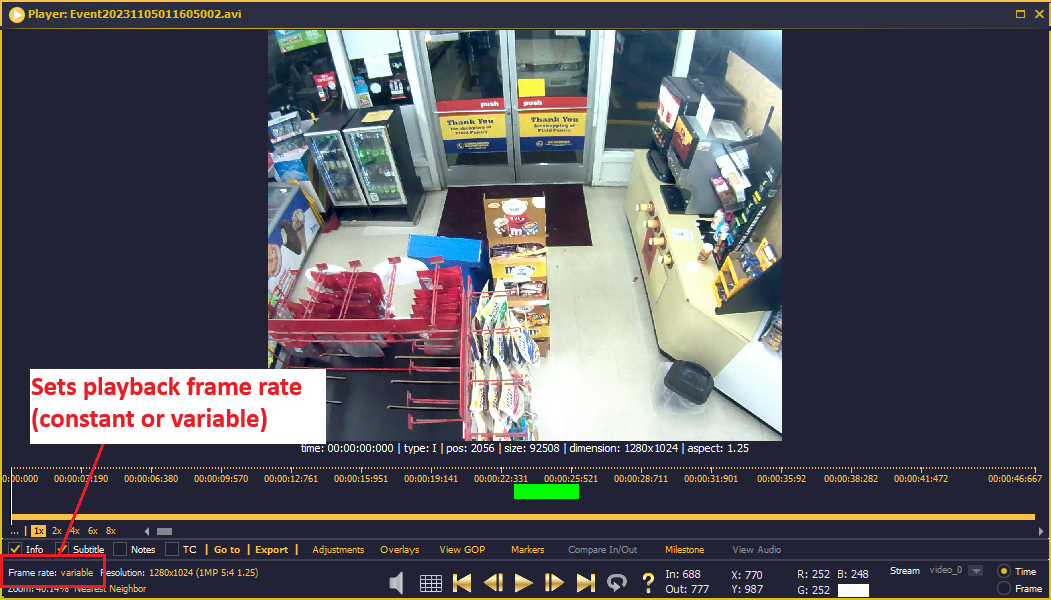Open the frame grid view icon
Screen dimensions: 1051x600
click(432, 582)
